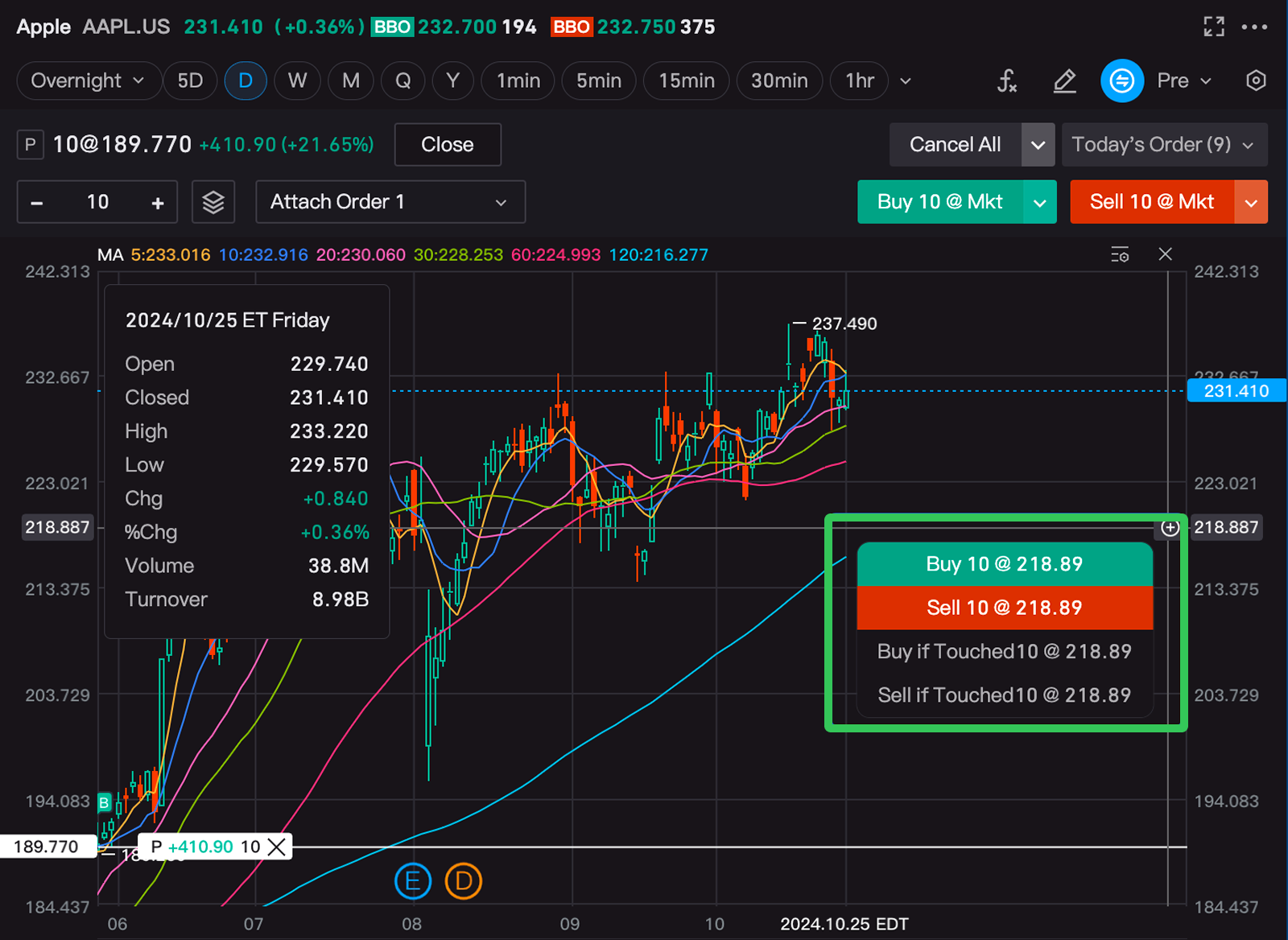Viewport: 1288px width, 940px height.
Task: Enter fullscreen chart mode
Action: (x=1213, y=27)
